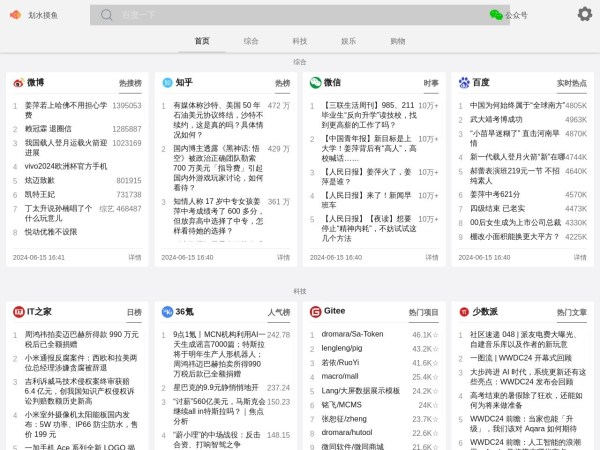Open Baidu item 00后女生成为上市公司总裁
This screenshot has height=450, width=600.
(x=515, y=223)
